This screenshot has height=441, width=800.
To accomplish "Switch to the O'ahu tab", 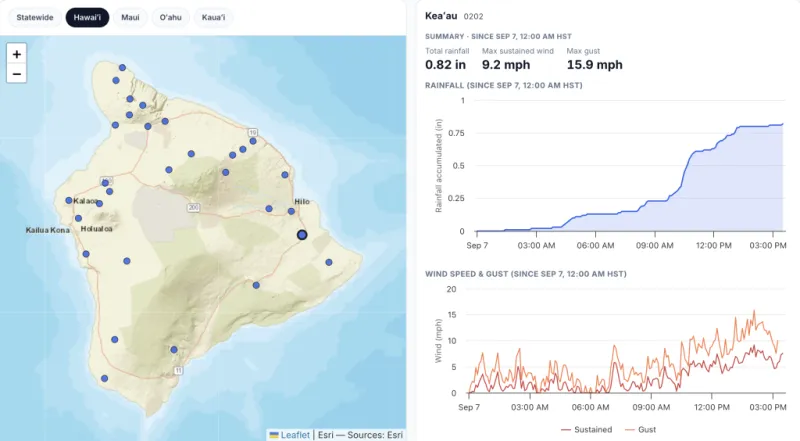I will [170, 17].
